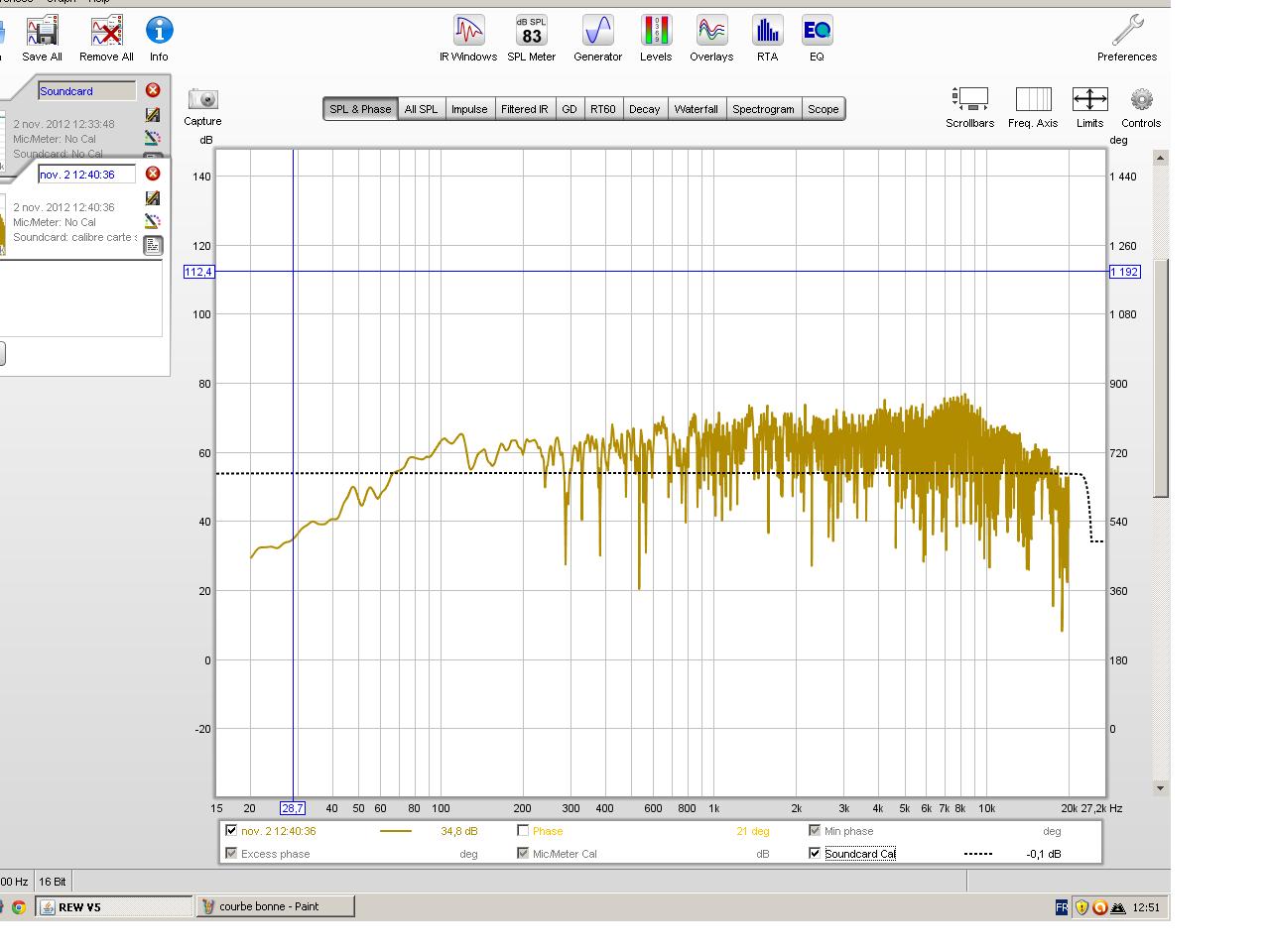Click the 'Soundcard: calibre carte' info line
The height and width of the screenshot is (952, 1270).
(x=74, y=237)
